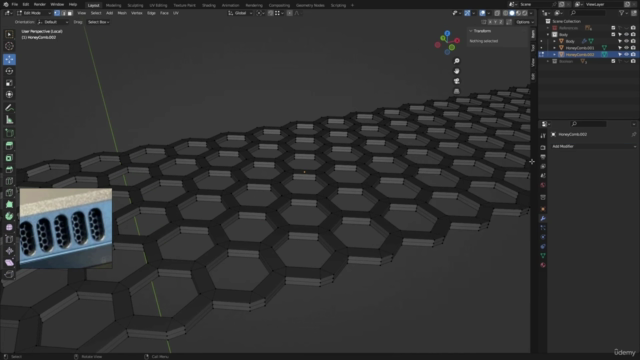
Task: Select the Inset Faces tool
Action: [9, 158]
